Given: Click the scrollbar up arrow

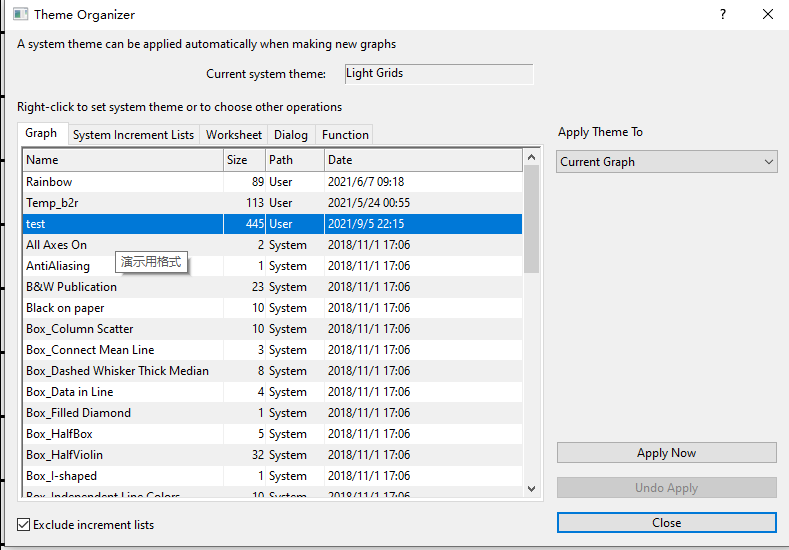Looking at the screenshot, I should coord(531,158).
